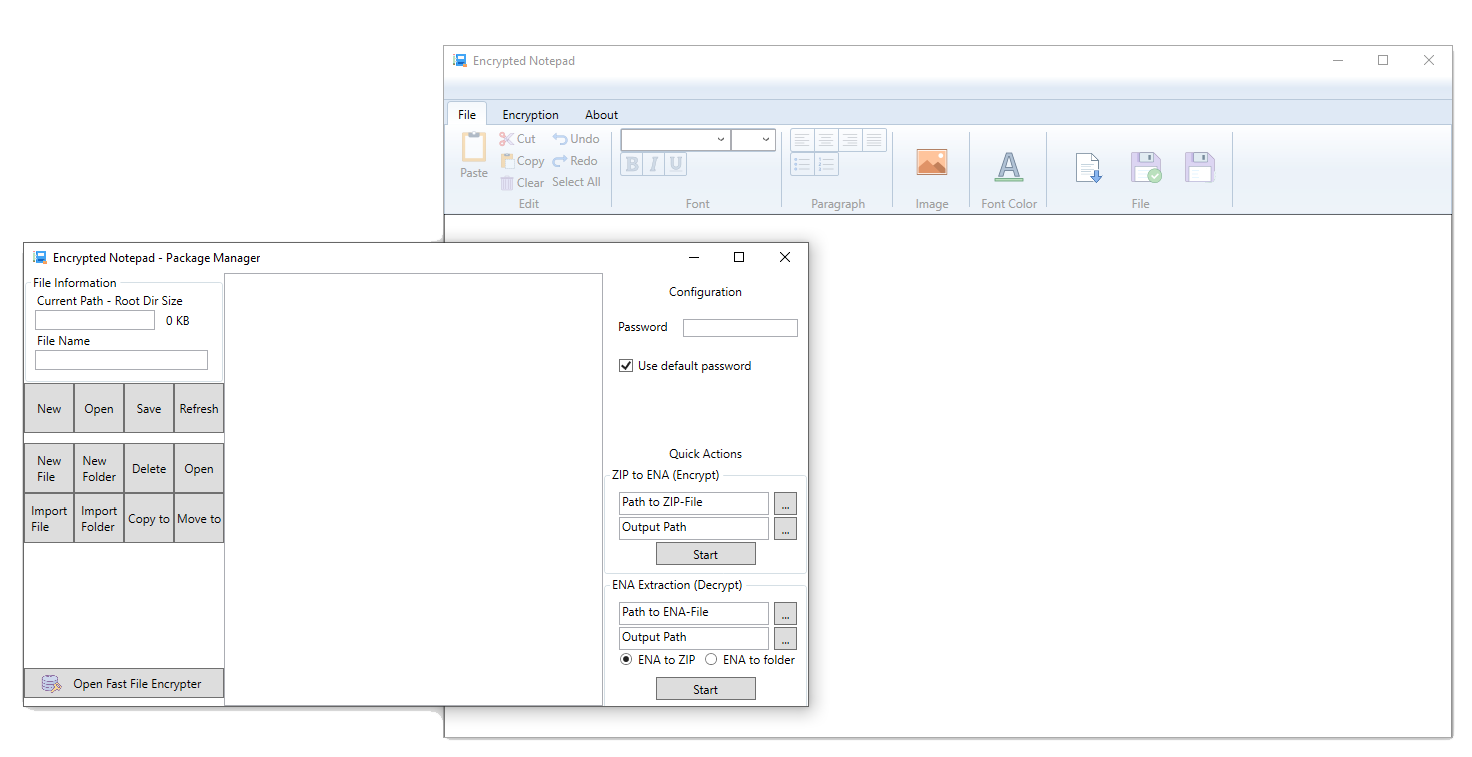The width and height of the screenshot is (1472, 757).
Task: Click the Paste clipboard icon
Action: [x=473, y=148]
